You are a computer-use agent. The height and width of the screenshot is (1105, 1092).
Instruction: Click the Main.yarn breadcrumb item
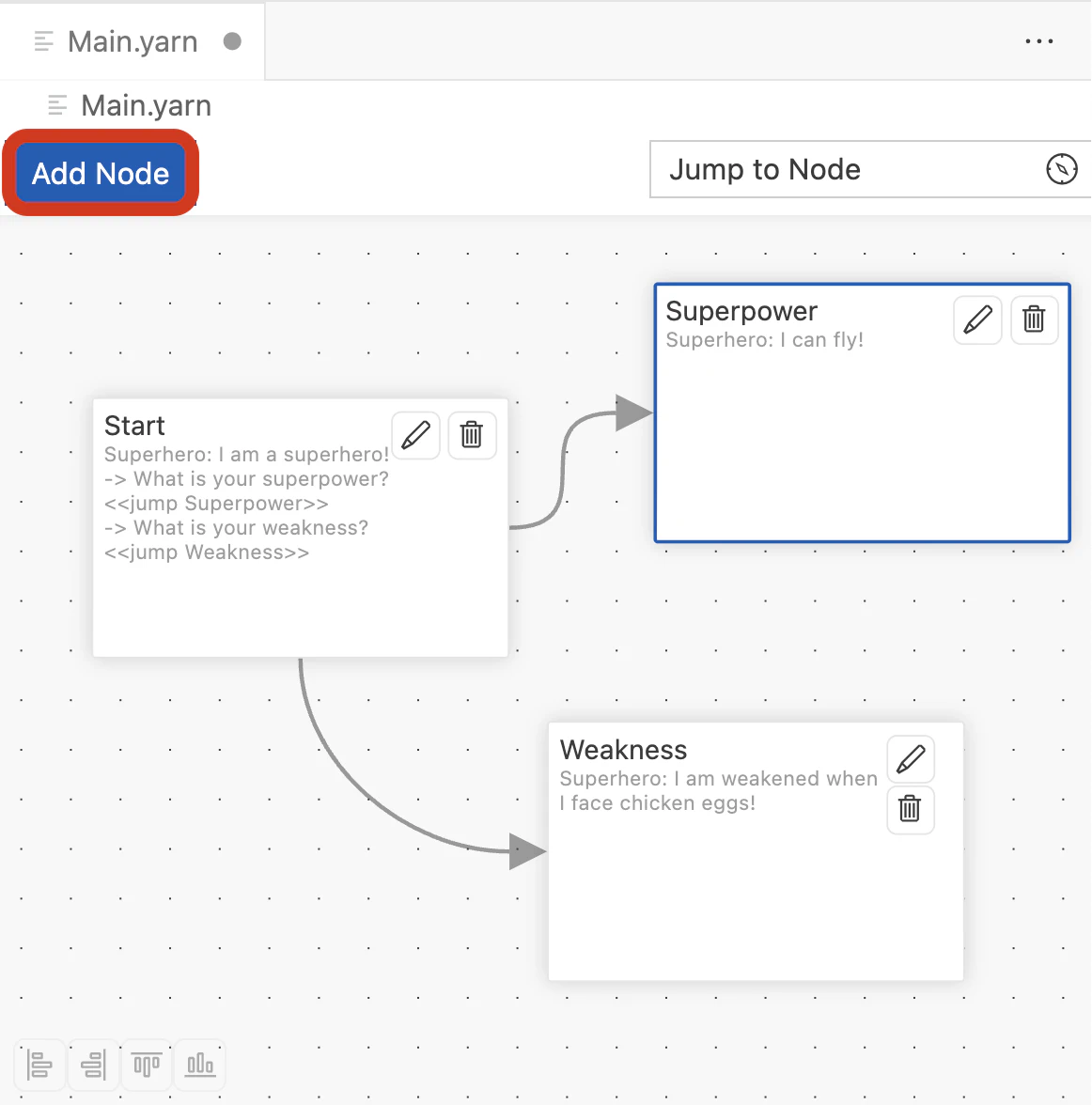[x=146, y=105]
